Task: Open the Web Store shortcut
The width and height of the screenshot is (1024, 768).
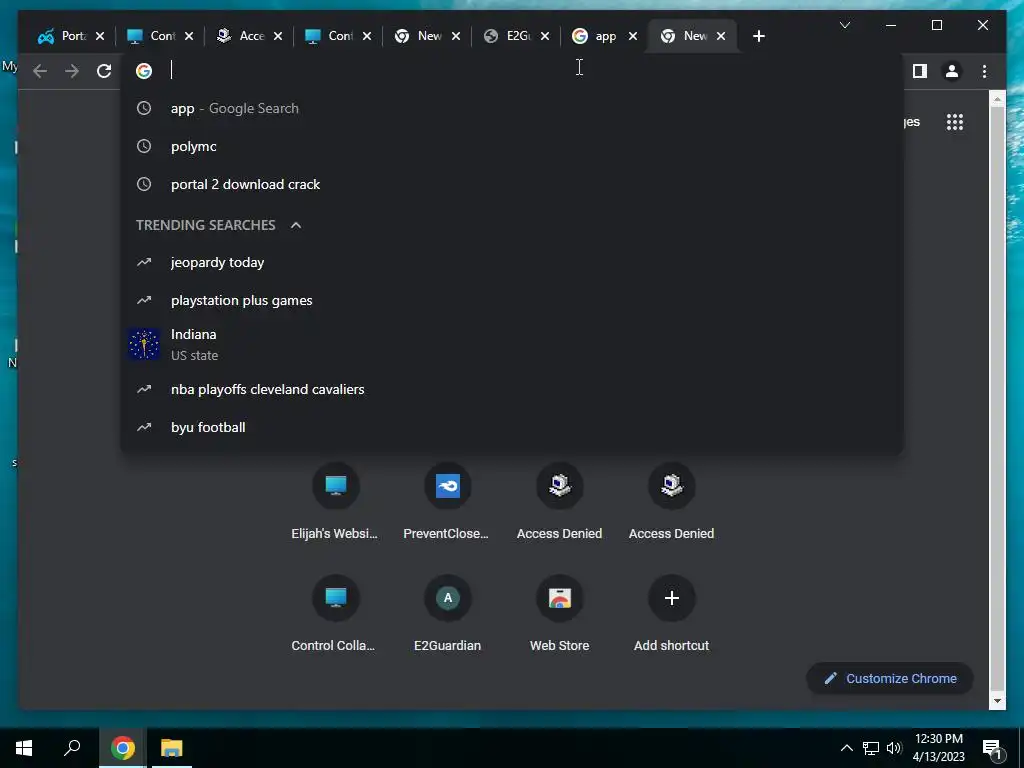Action: (x=559, y=614)
